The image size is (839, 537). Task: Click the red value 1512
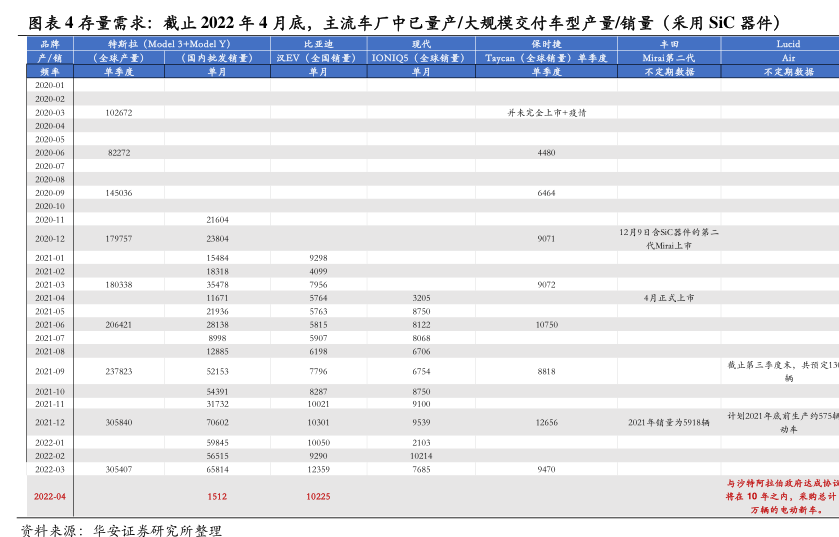(217, 496)
